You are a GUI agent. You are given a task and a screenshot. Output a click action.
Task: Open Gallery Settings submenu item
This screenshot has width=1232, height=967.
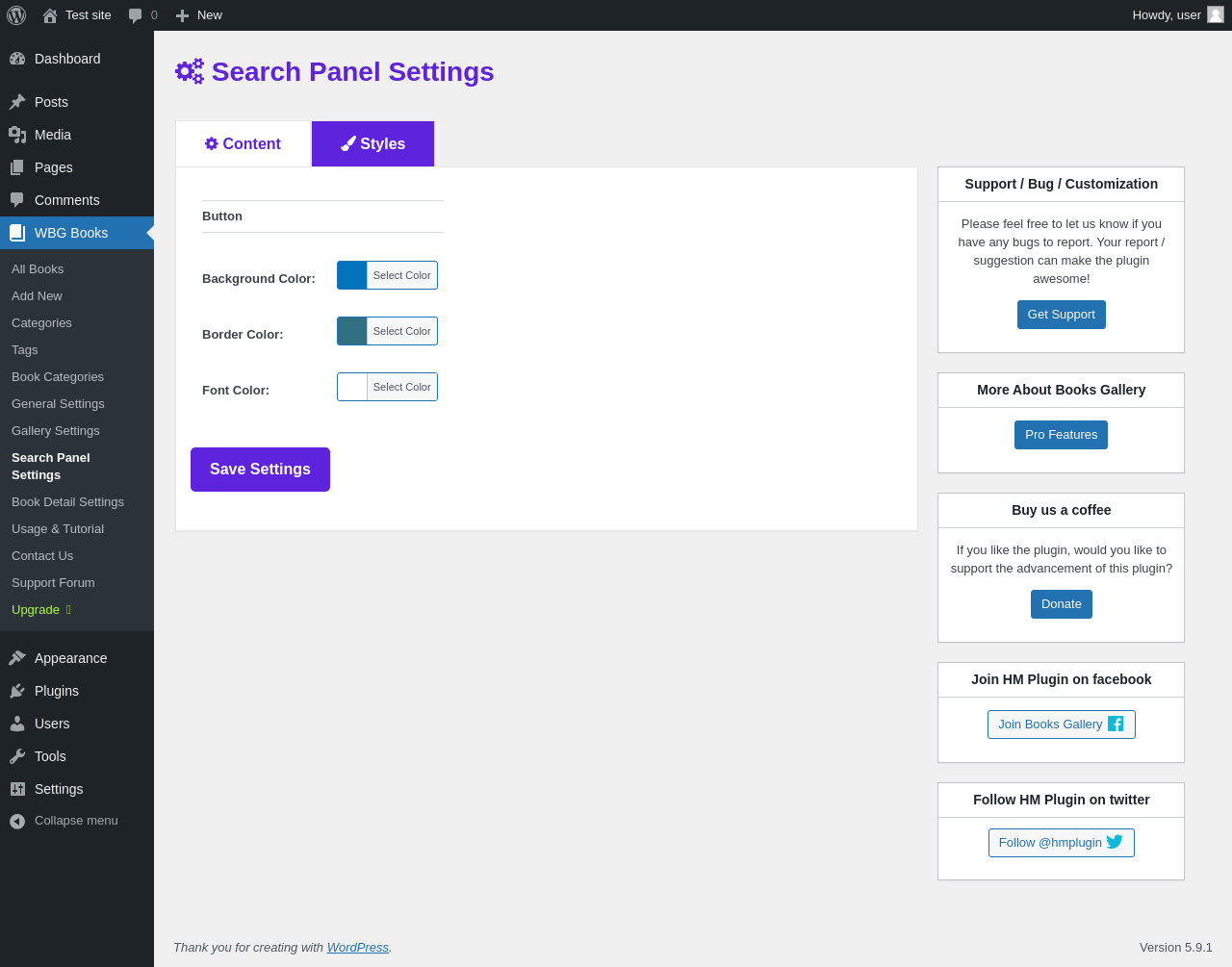pos(56,431)
